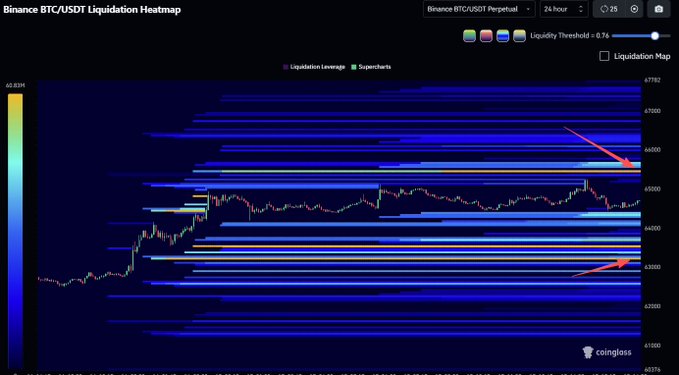
Task: Click the 67782 top axis value
Action: (652, 81)
